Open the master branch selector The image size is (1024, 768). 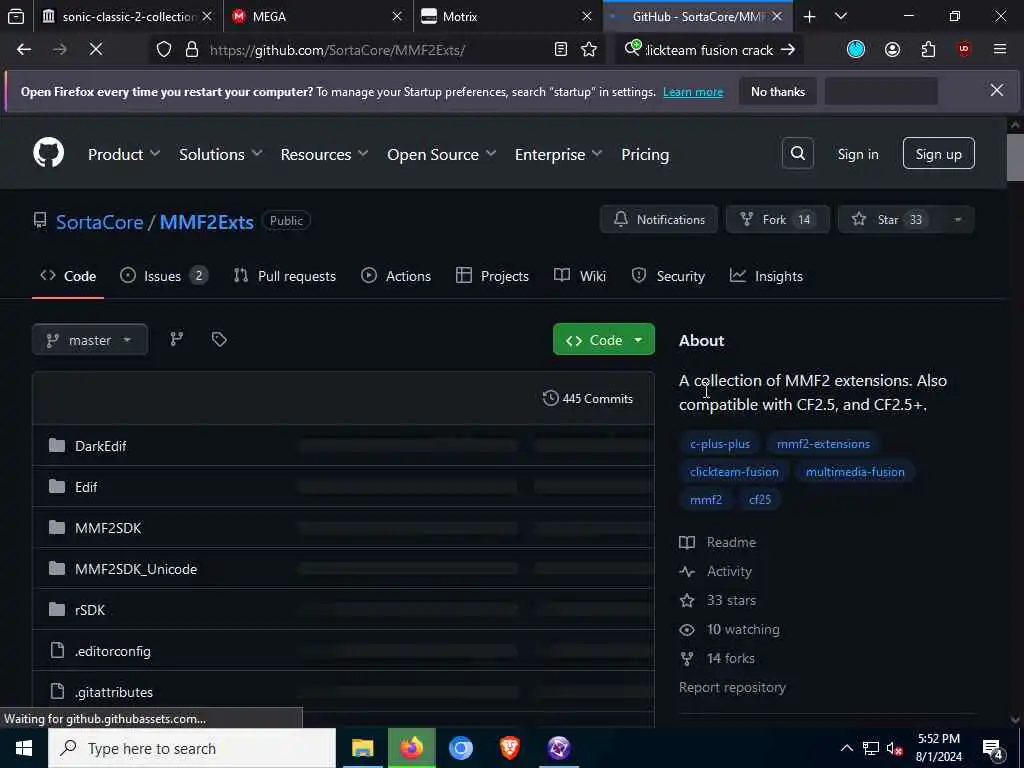coord(89,340)
